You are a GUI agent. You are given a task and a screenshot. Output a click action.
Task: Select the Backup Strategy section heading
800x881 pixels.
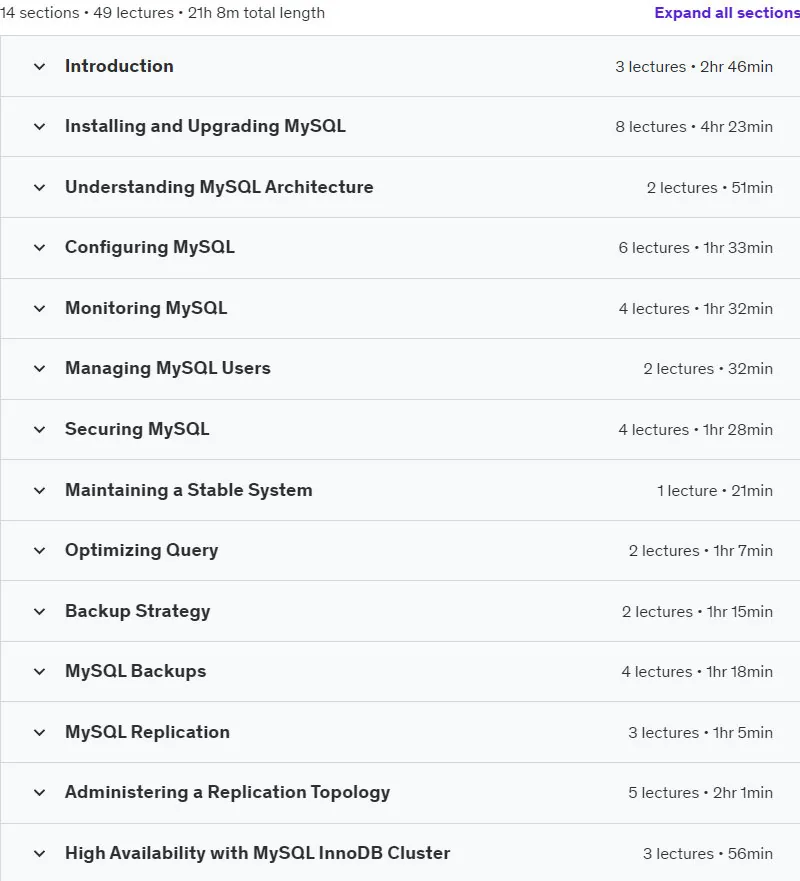click(x=138, y=611)
